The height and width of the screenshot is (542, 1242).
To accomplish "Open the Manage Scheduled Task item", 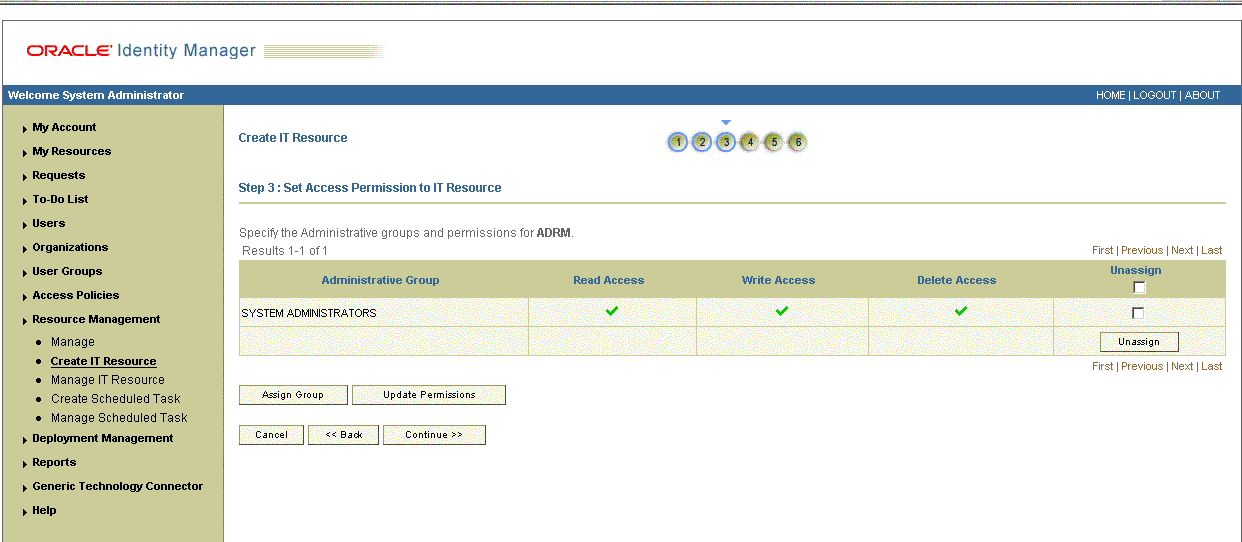I will (119, 418).
